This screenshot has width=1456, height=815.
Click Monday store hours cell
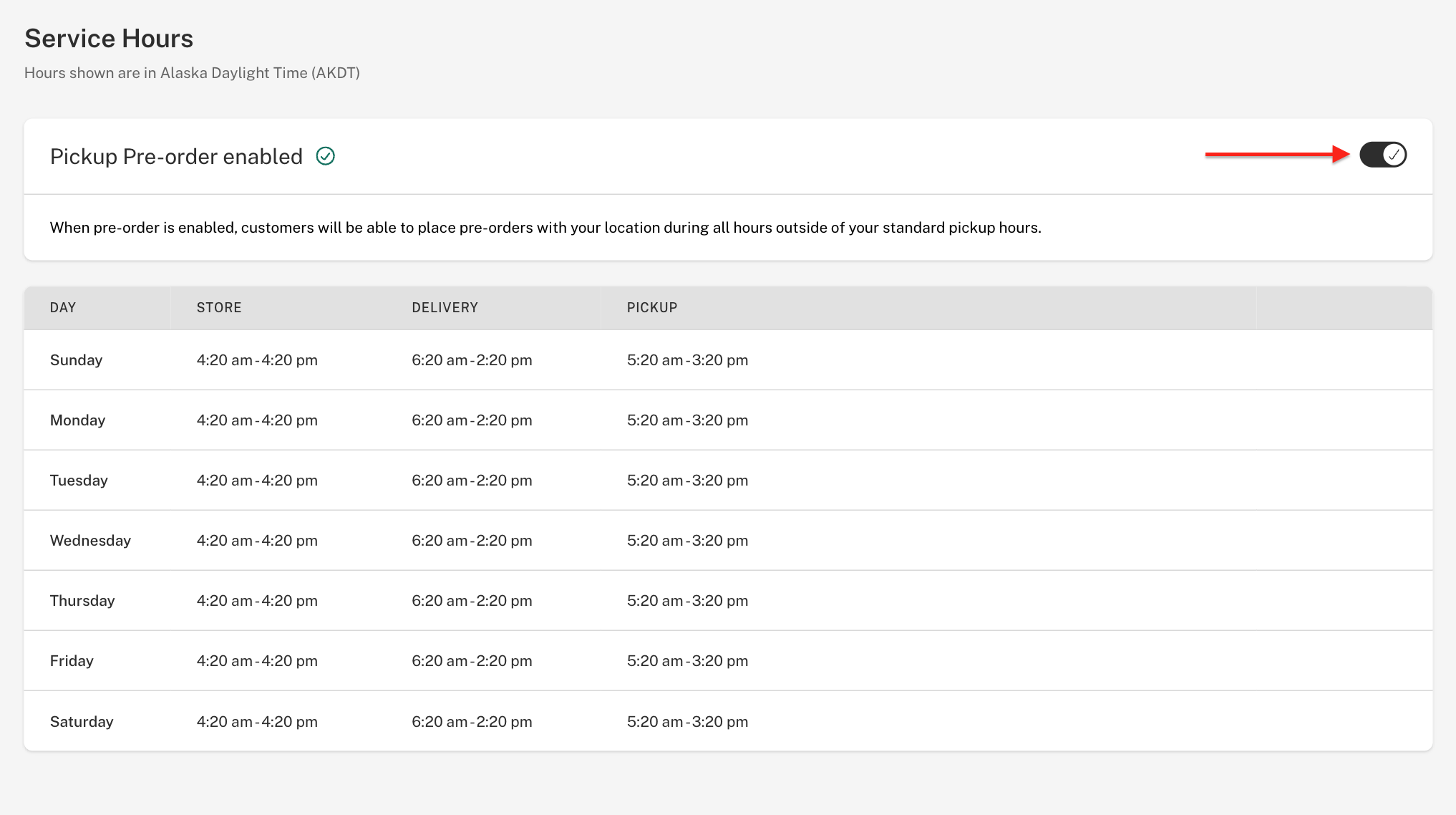tap(257, 420)
